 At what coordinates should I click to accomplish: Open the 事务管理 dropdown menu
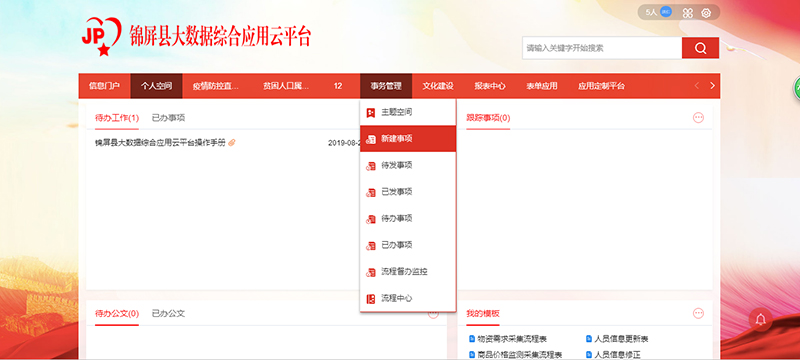pyautogui.click(x=386, y=86)
